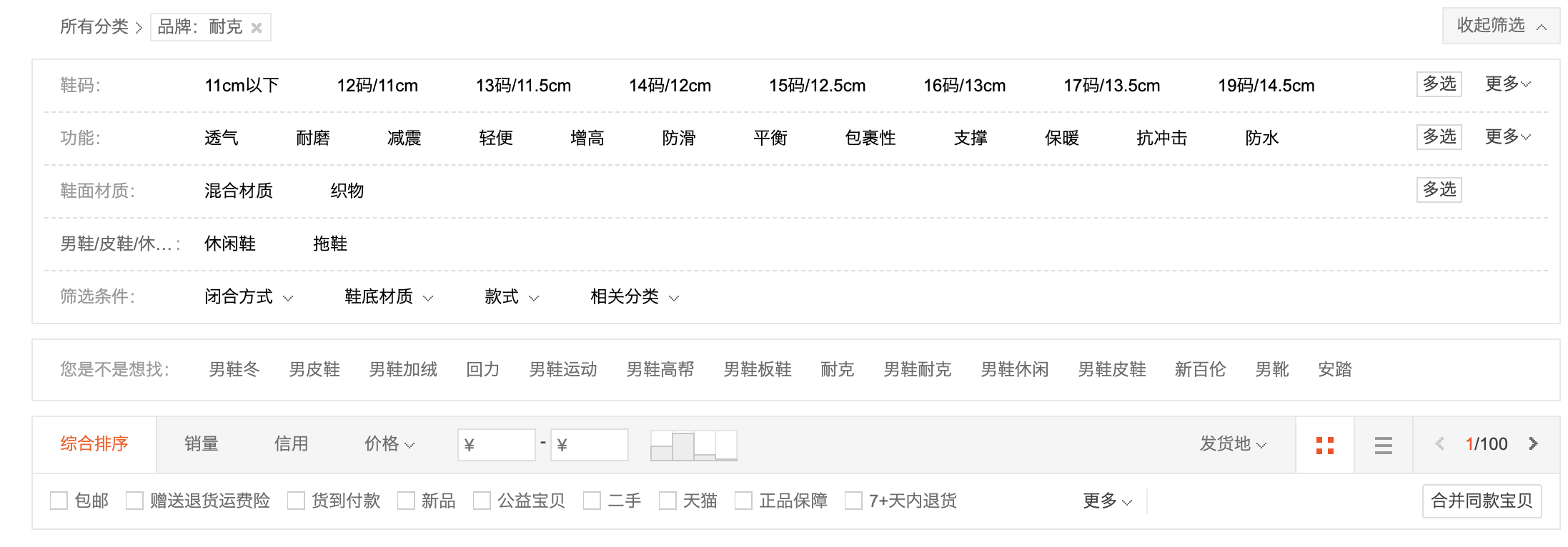Go to next results page arrow
The image size is (1568, 547).
pyautogui.click(x=1533, y=443)
